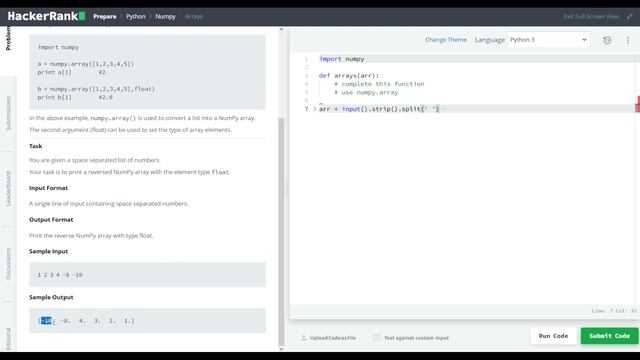Click the Run Code button

(x=553, y=336)
